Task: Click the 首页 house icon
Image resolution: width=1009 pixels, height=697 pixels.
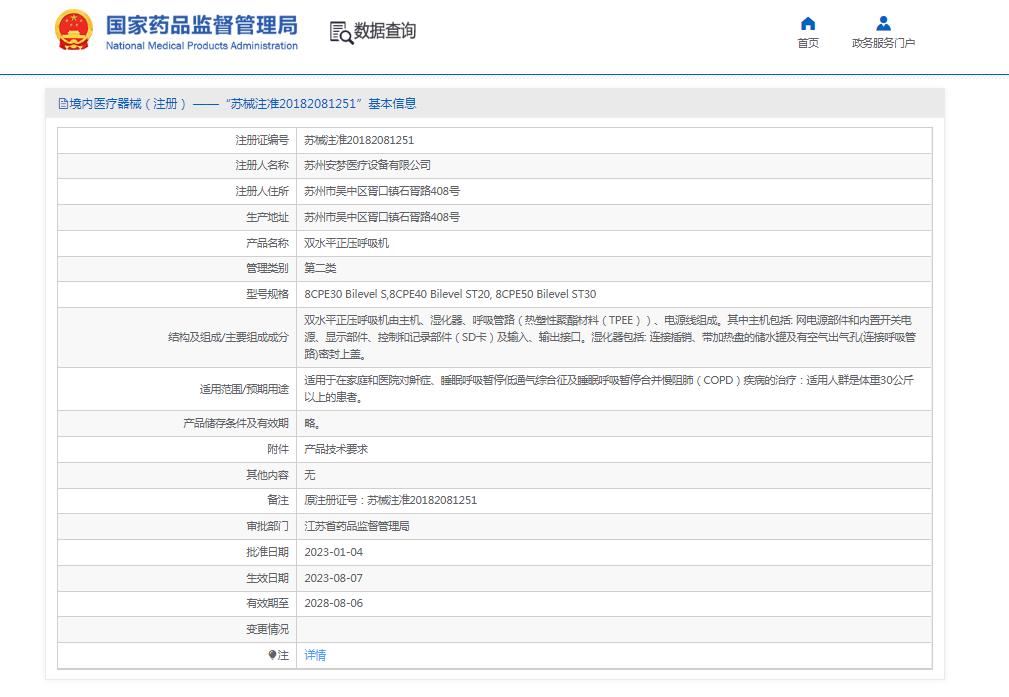Action: [808, 24]
